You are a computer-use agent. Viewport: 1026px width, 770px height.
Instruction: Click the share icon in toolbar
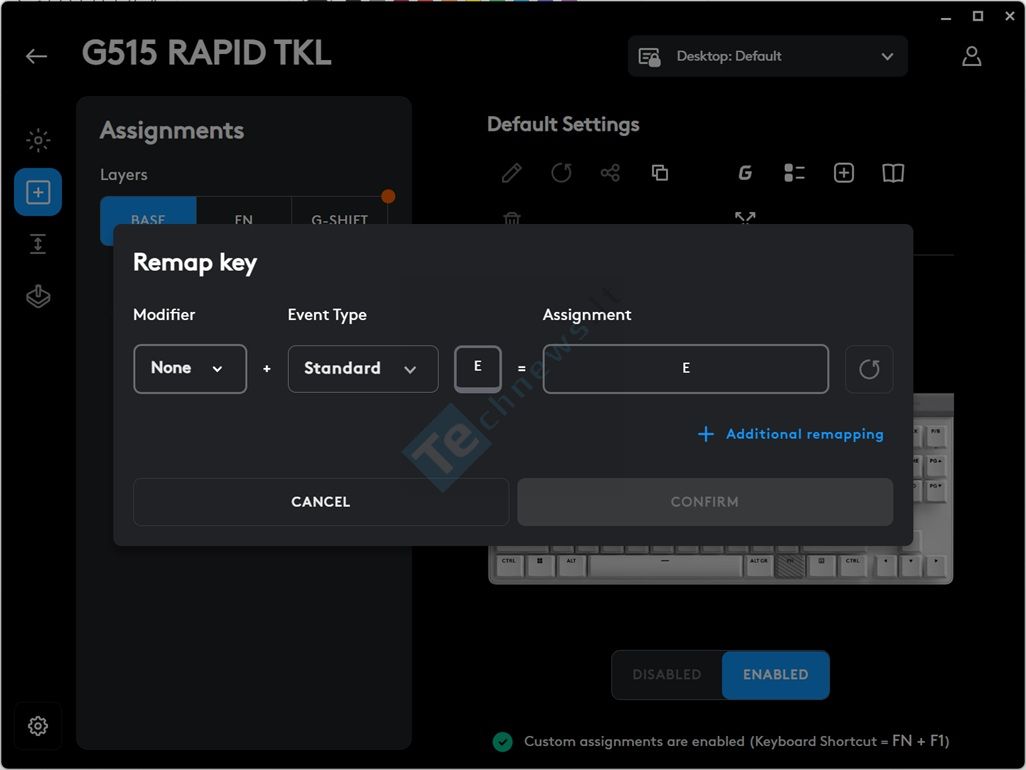pyautogui.click(x=610, y=173)
